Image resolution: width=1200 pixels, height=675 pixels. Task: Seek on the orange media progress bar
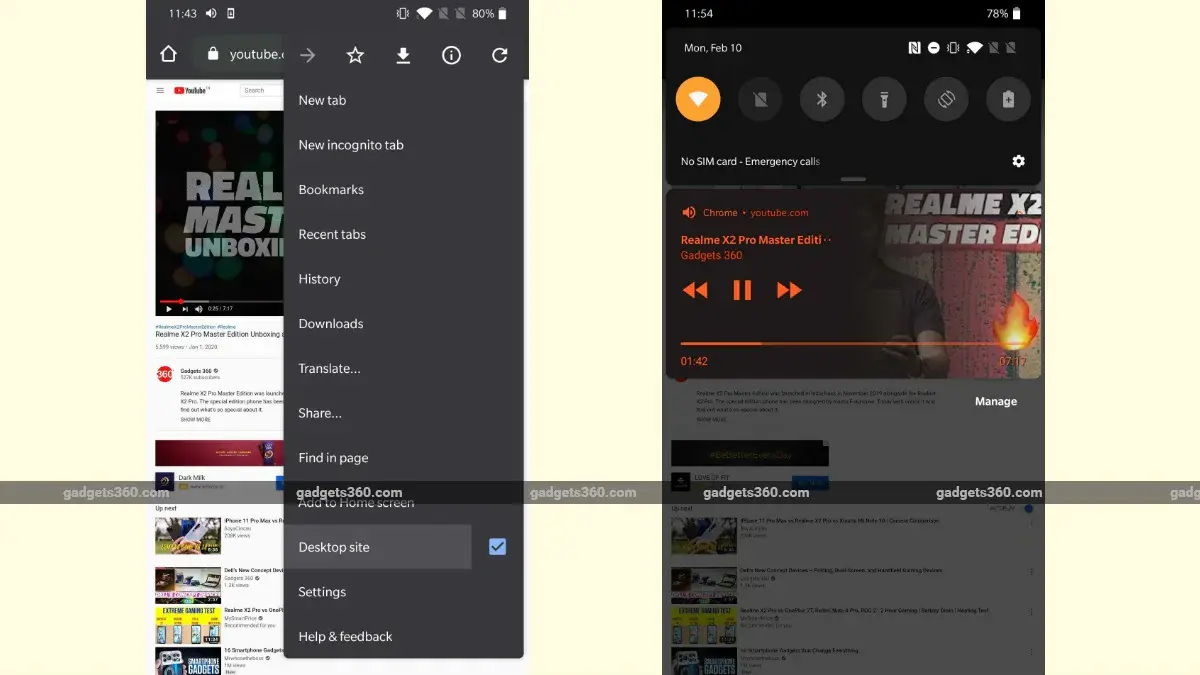[x=854, y=343]
